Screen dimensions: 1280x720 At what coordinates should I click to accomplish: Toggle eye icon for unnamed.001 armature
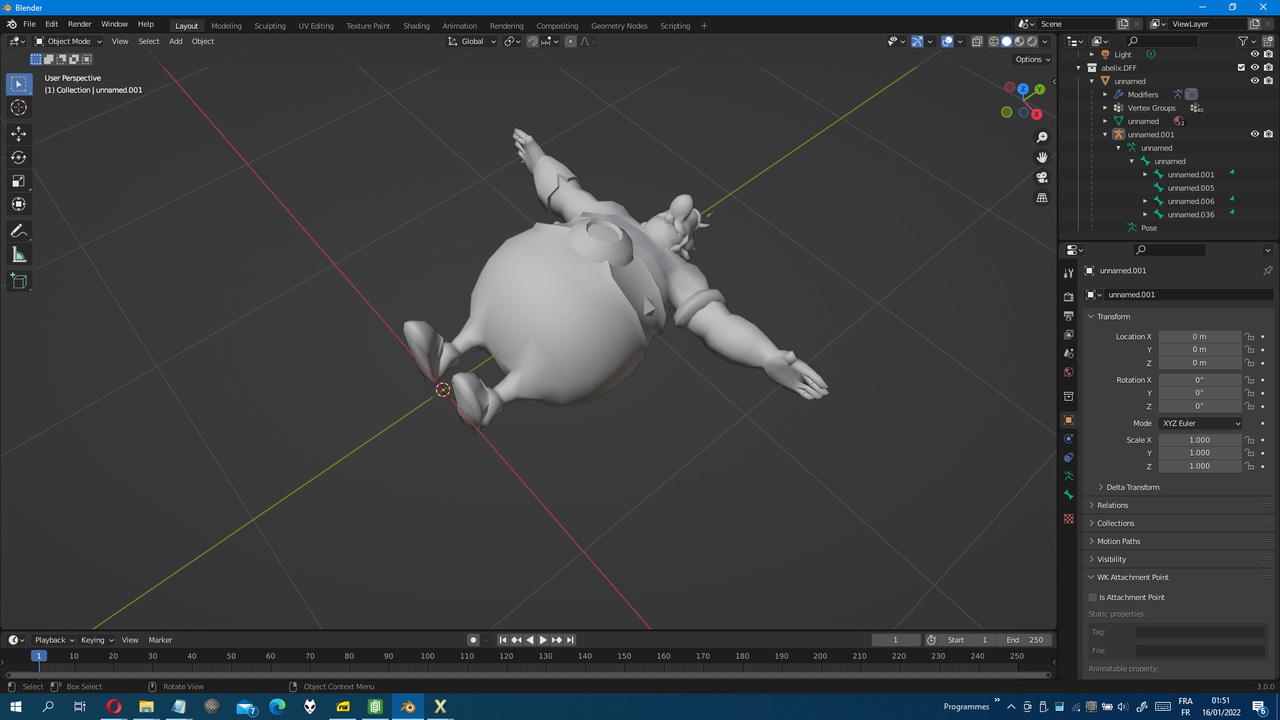tap(1255, 134)
